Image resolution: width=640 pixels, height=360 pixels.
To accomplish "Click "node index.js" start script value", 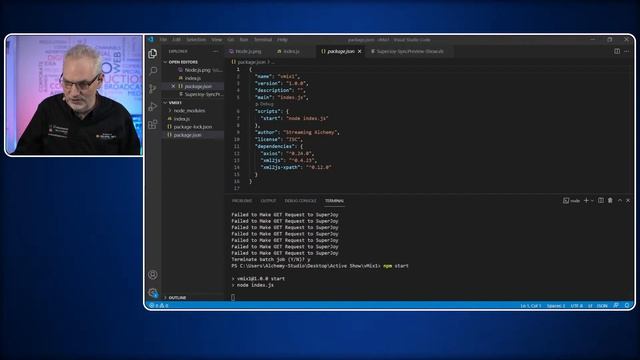I will 307,118.
